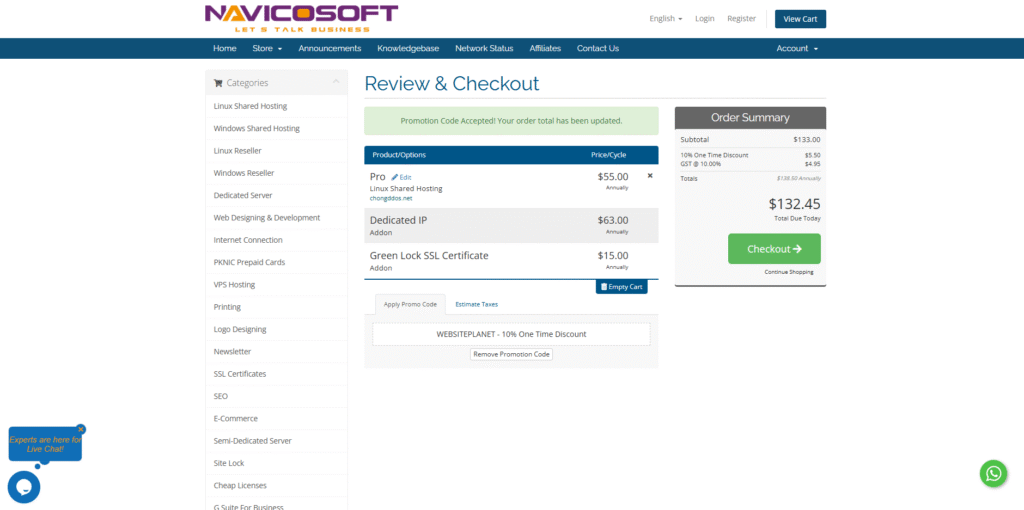Open Knowledgebase in the navigation bar
The height and width of the screenshot is (510, 1024).
coord(408,48)
